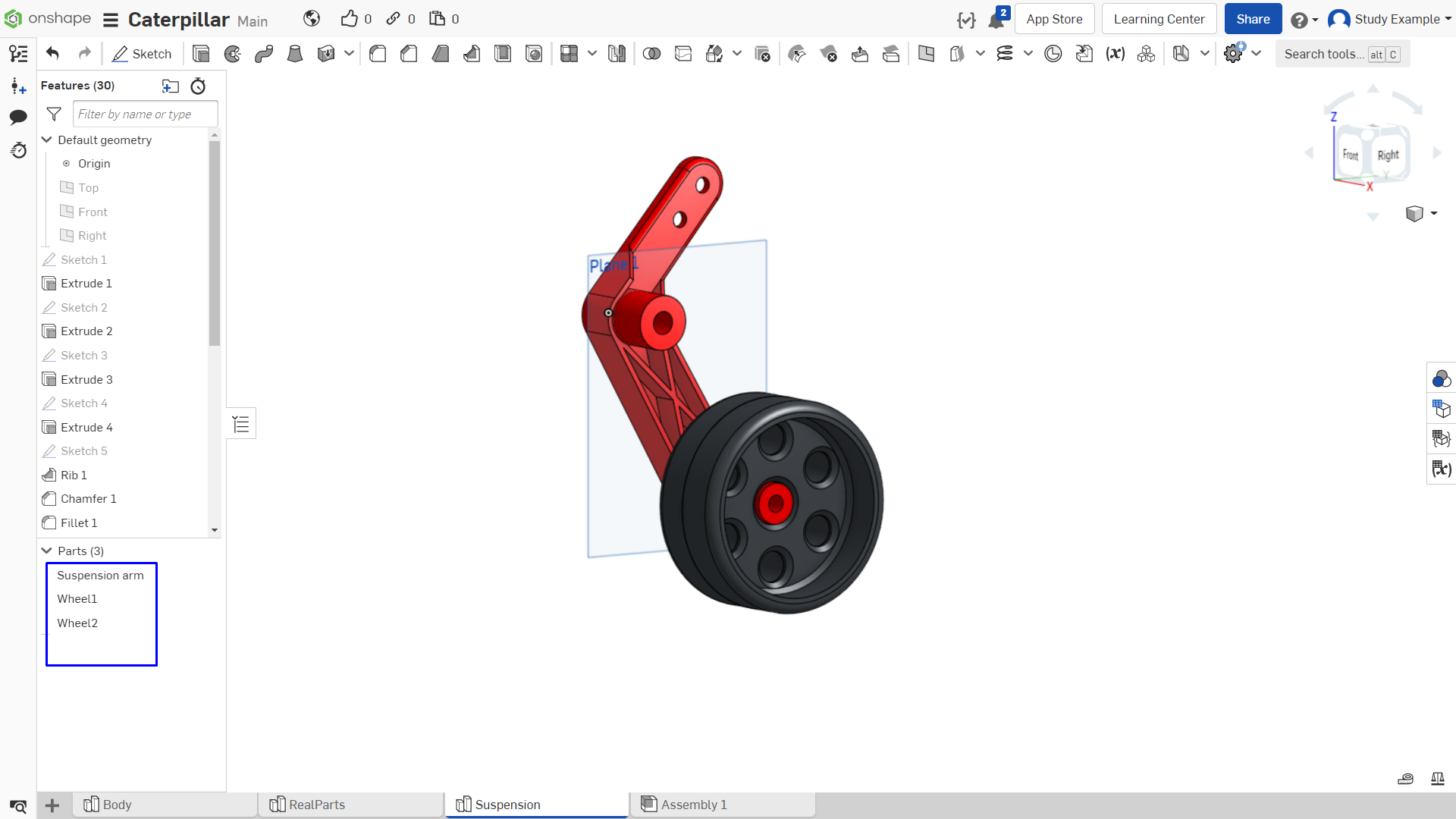Toggle the comments panel

tap(18, 117)
